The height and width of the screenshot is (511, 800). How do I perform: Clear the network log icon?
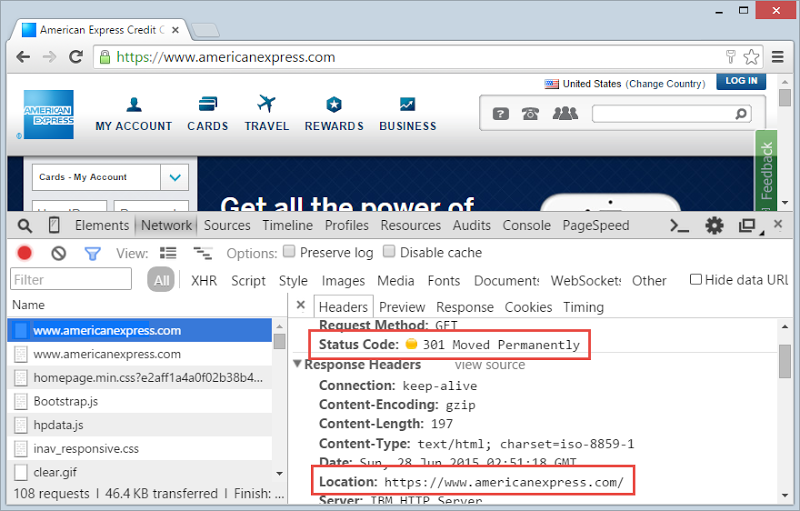pos(59,253)
